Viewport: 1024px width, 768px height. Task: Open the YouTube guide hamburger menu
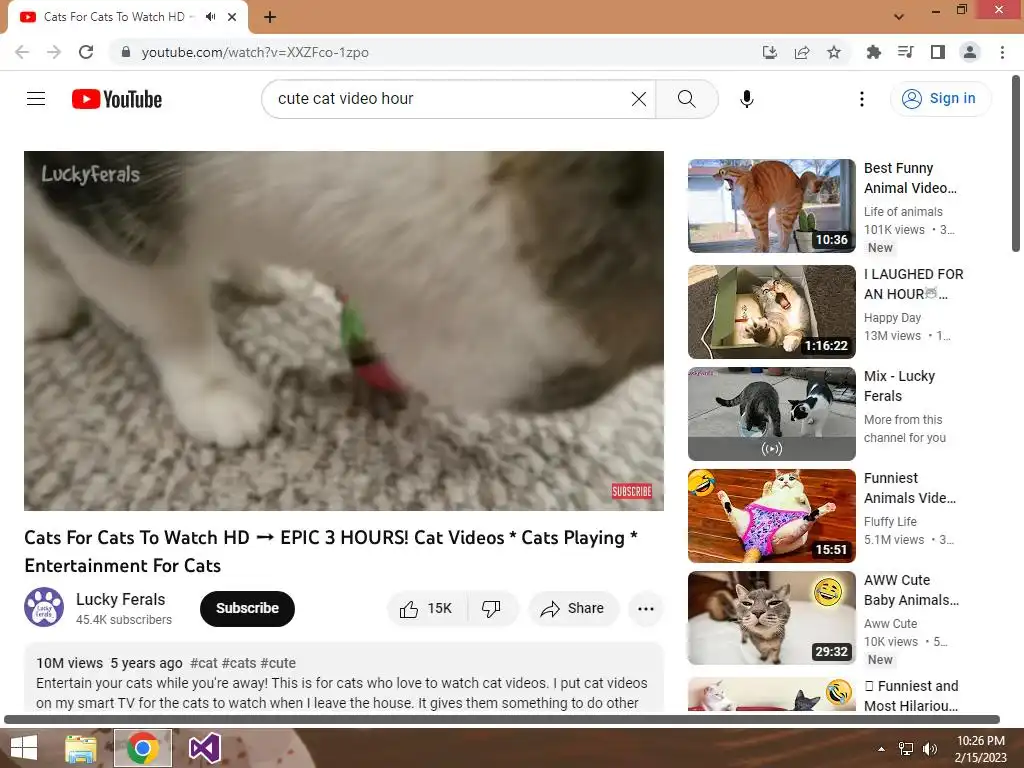[x=36, y=99]
